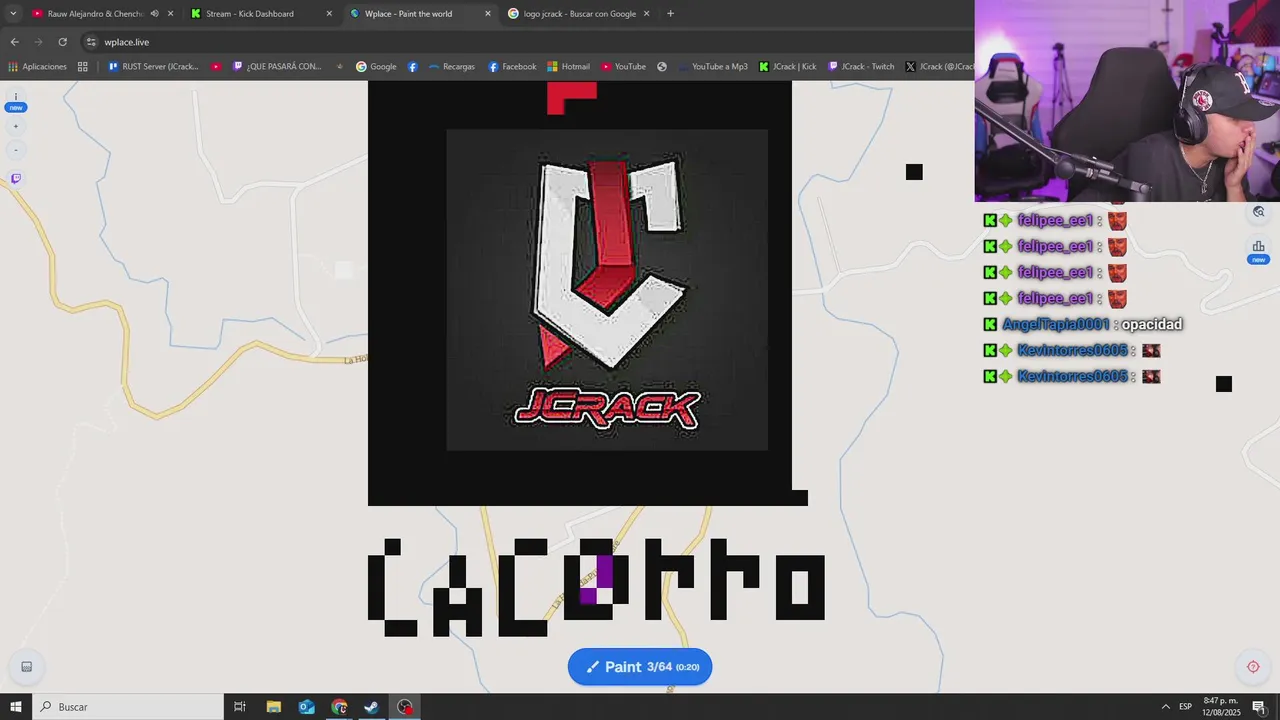This screenshot has width=1280, height=720.
Task: Click the ESP language indicator
Action: pos(1185,707)
